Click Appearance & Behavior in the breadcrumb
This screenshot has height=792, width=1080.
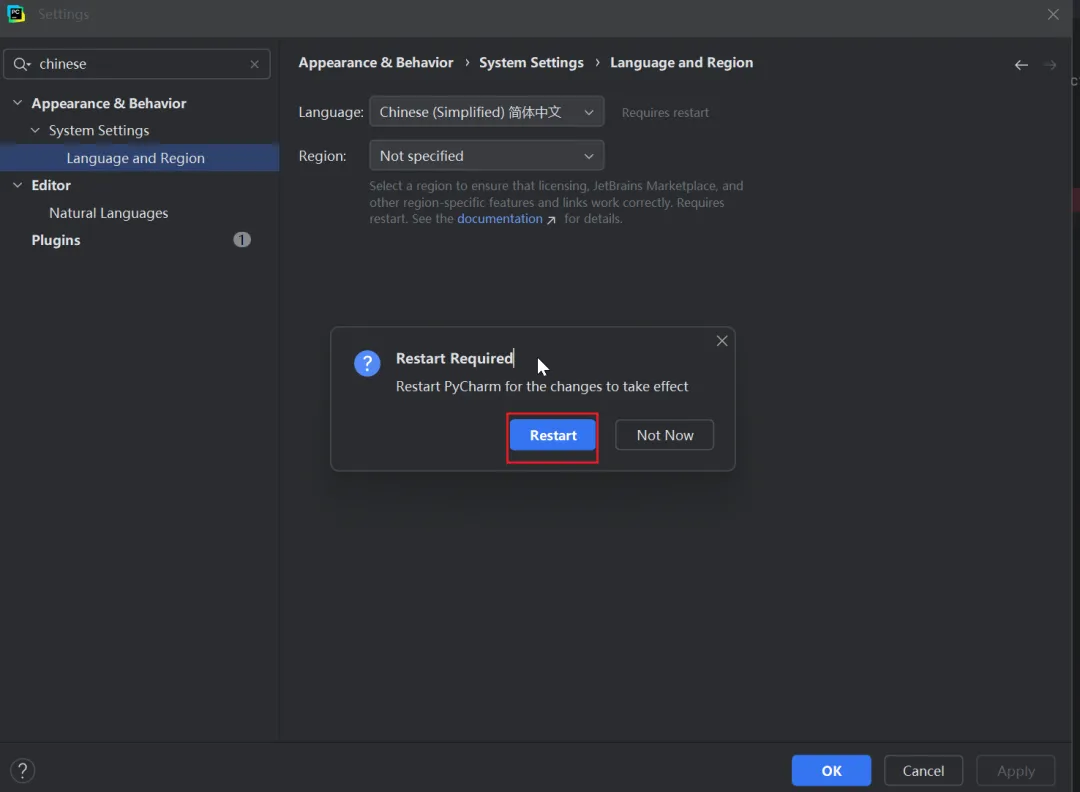(375, 63)
